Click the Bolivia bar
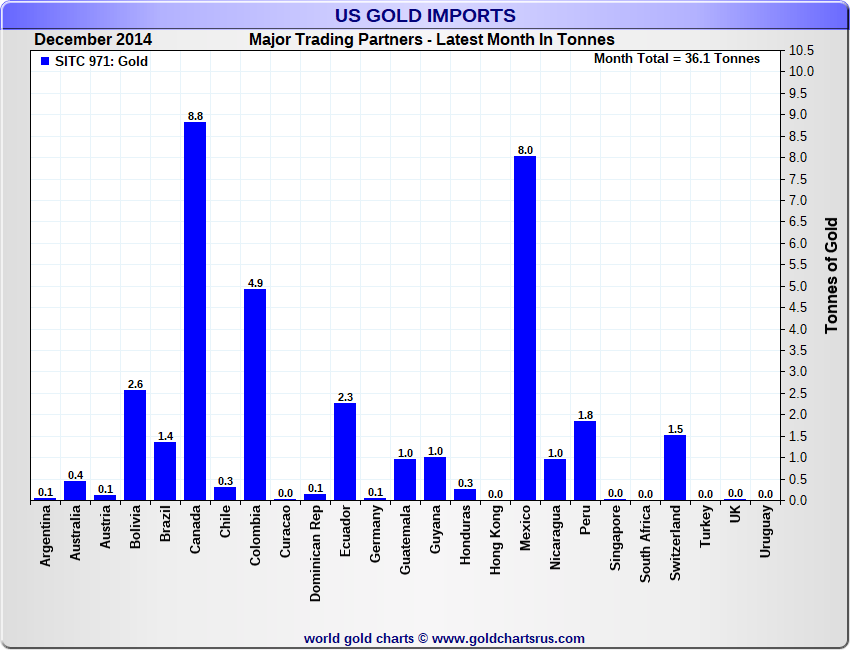The image size is (850, 650). point(135,445)
